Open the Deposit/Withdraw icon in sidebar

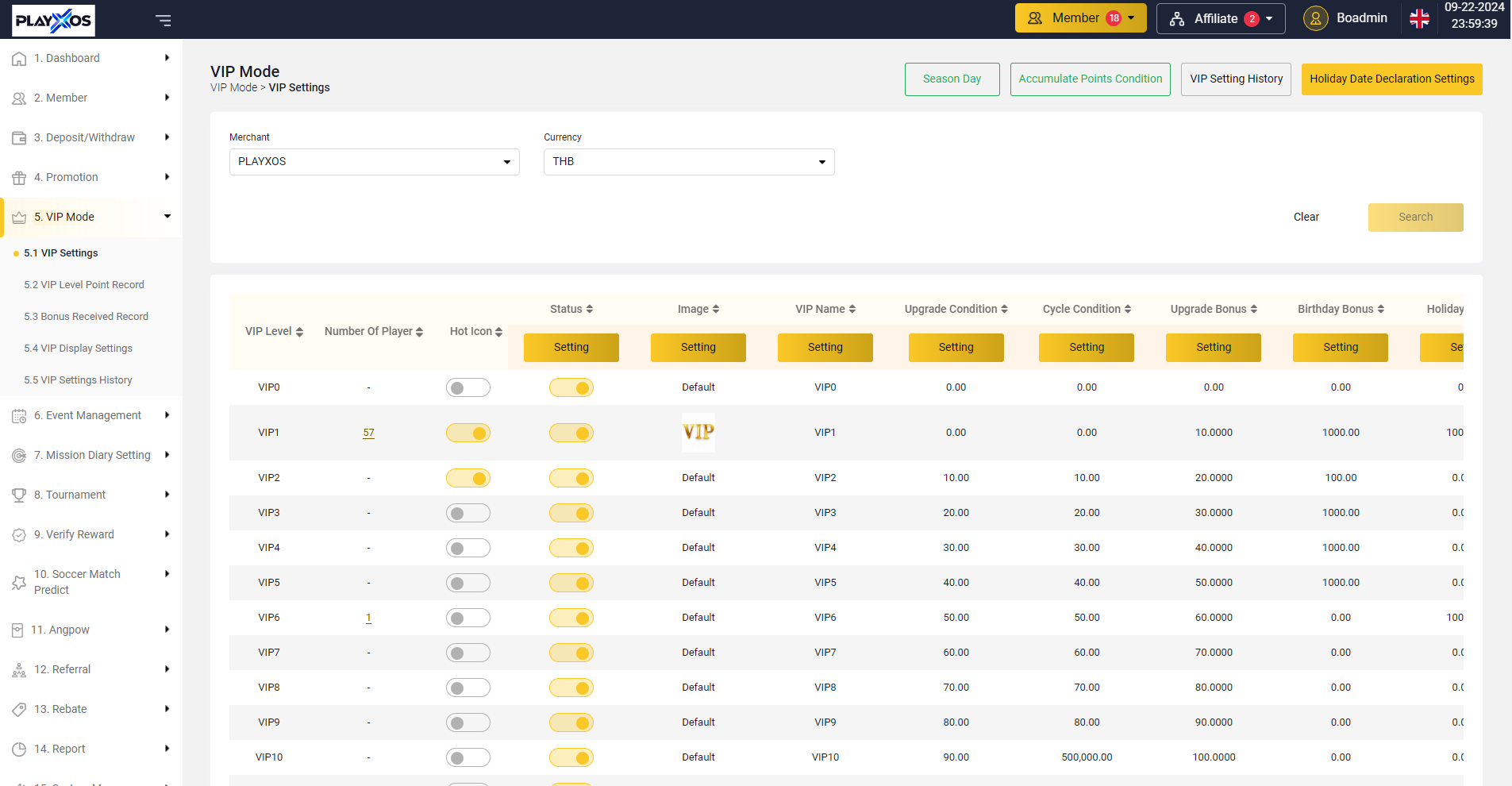pos(18,137)
